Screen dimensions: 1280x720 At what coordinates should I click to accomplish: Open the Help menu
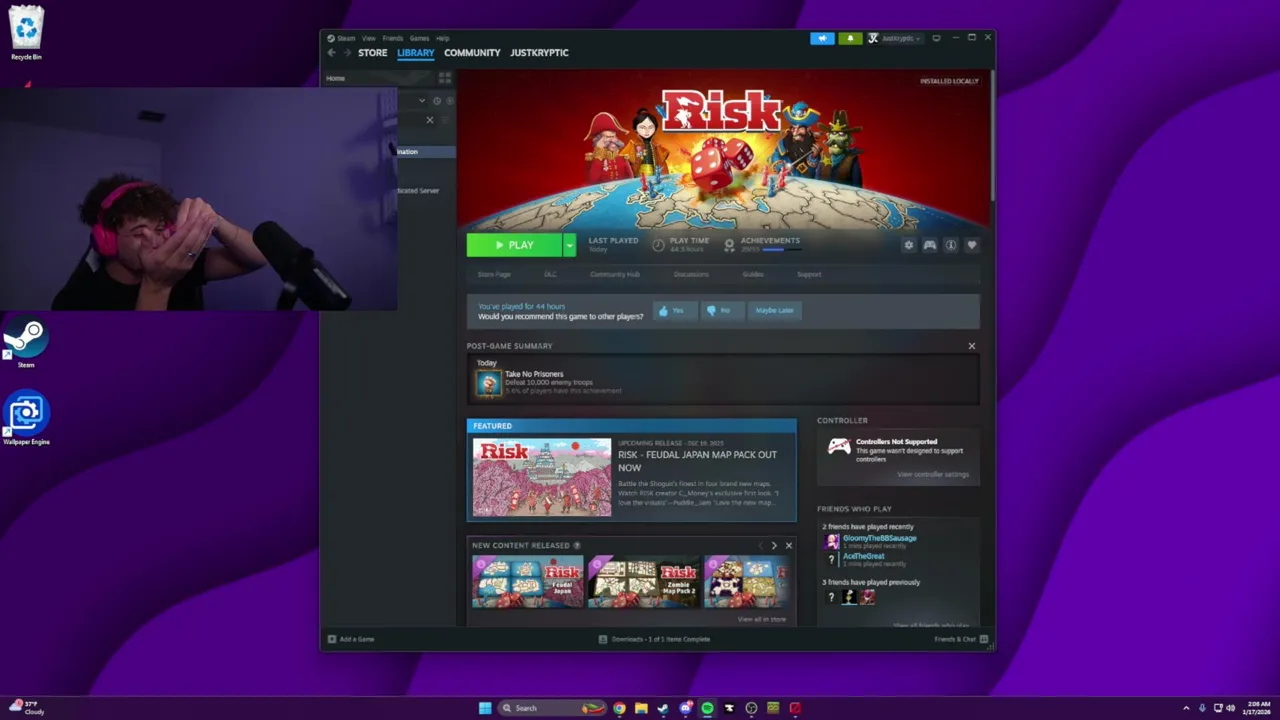pyautogui.click(x=443, y=38)
